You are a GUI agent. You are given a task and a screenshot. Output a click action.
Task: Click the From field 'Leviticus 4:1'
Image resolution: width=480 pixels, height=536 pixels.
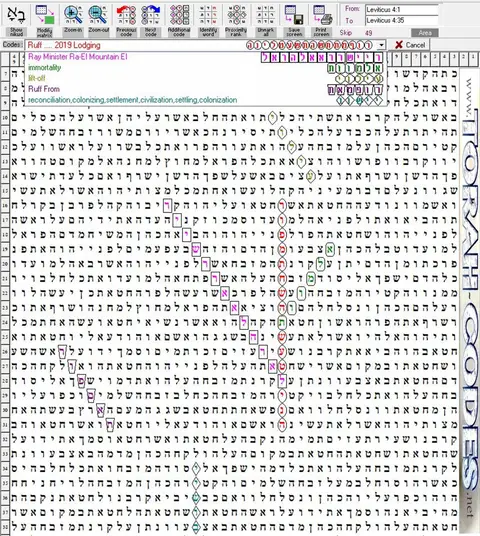pyautogui.click(x=401, y=10)
